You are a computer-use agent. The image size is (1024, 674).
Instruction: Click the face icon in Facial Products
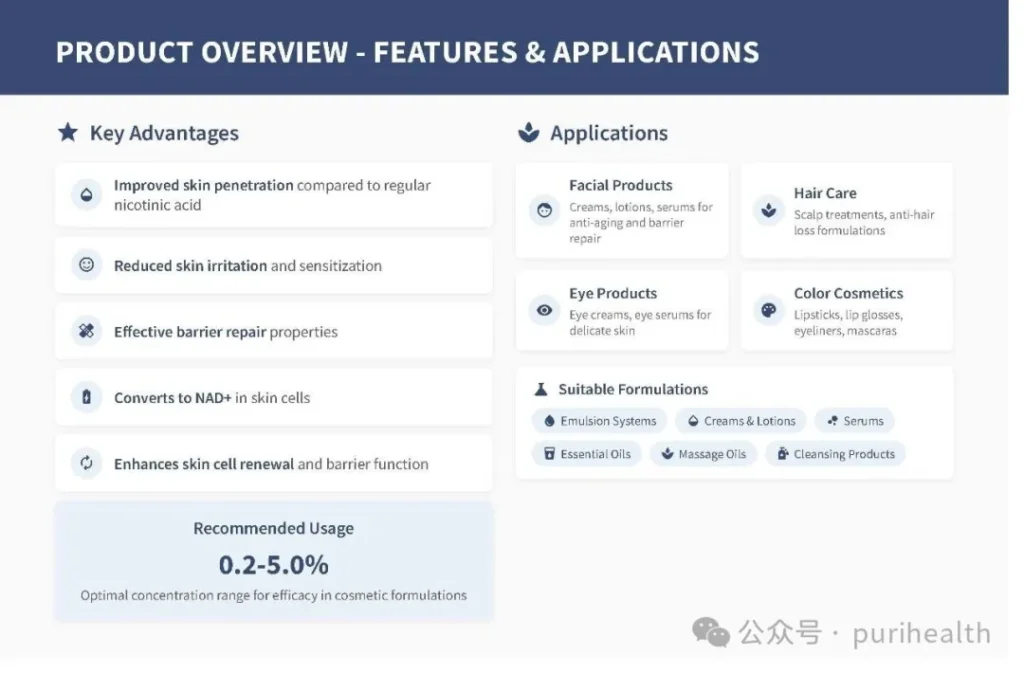[544, 211]
